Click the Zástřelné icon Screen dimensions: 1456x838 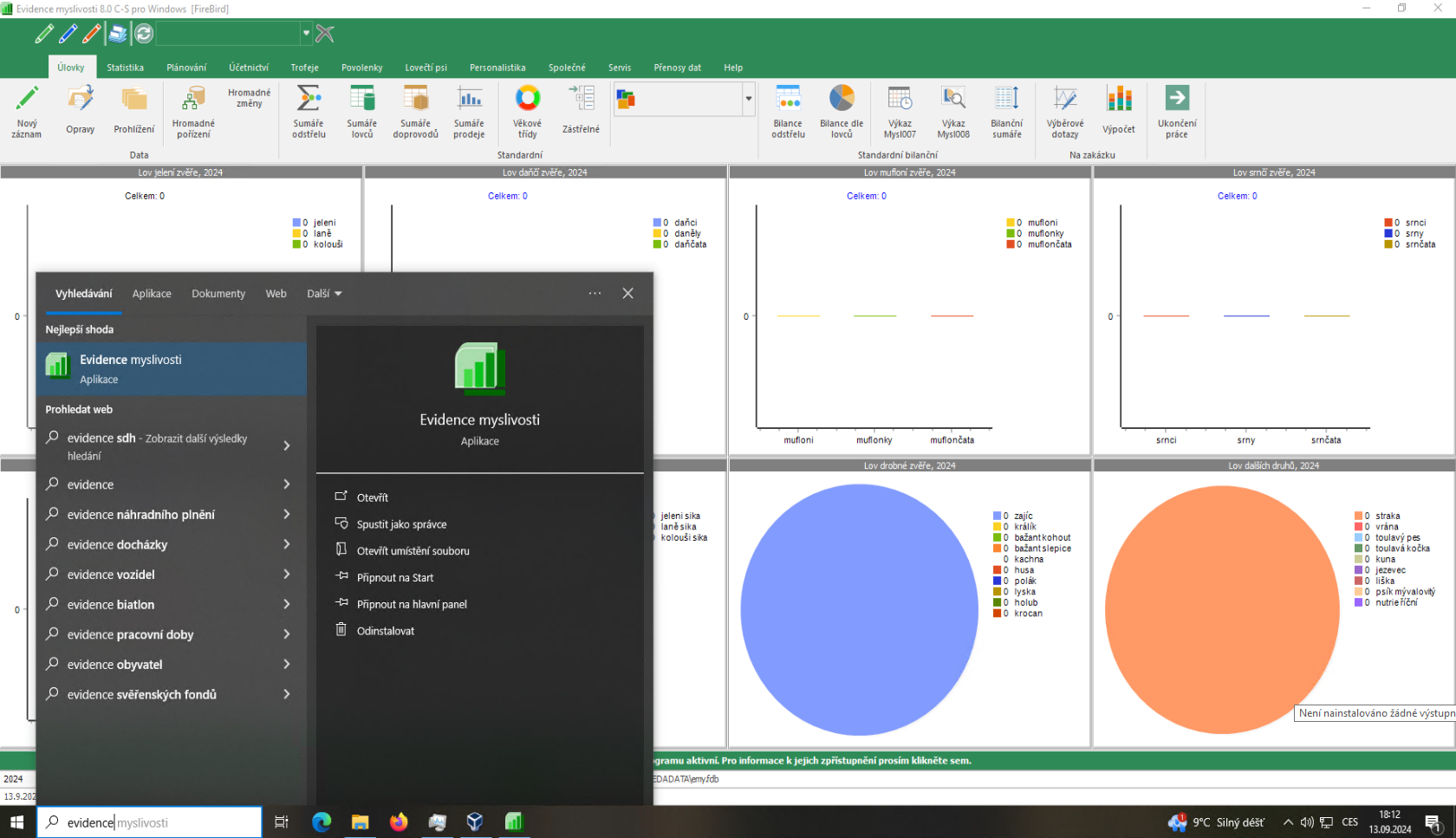(581, 98)
